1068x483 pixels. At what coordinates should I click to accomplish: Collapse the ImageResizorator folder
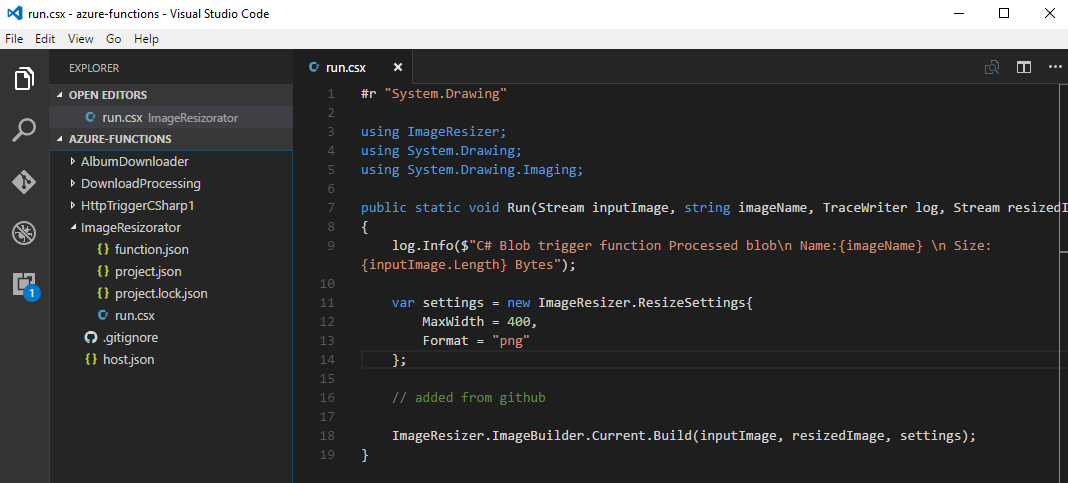coord(130,227)
